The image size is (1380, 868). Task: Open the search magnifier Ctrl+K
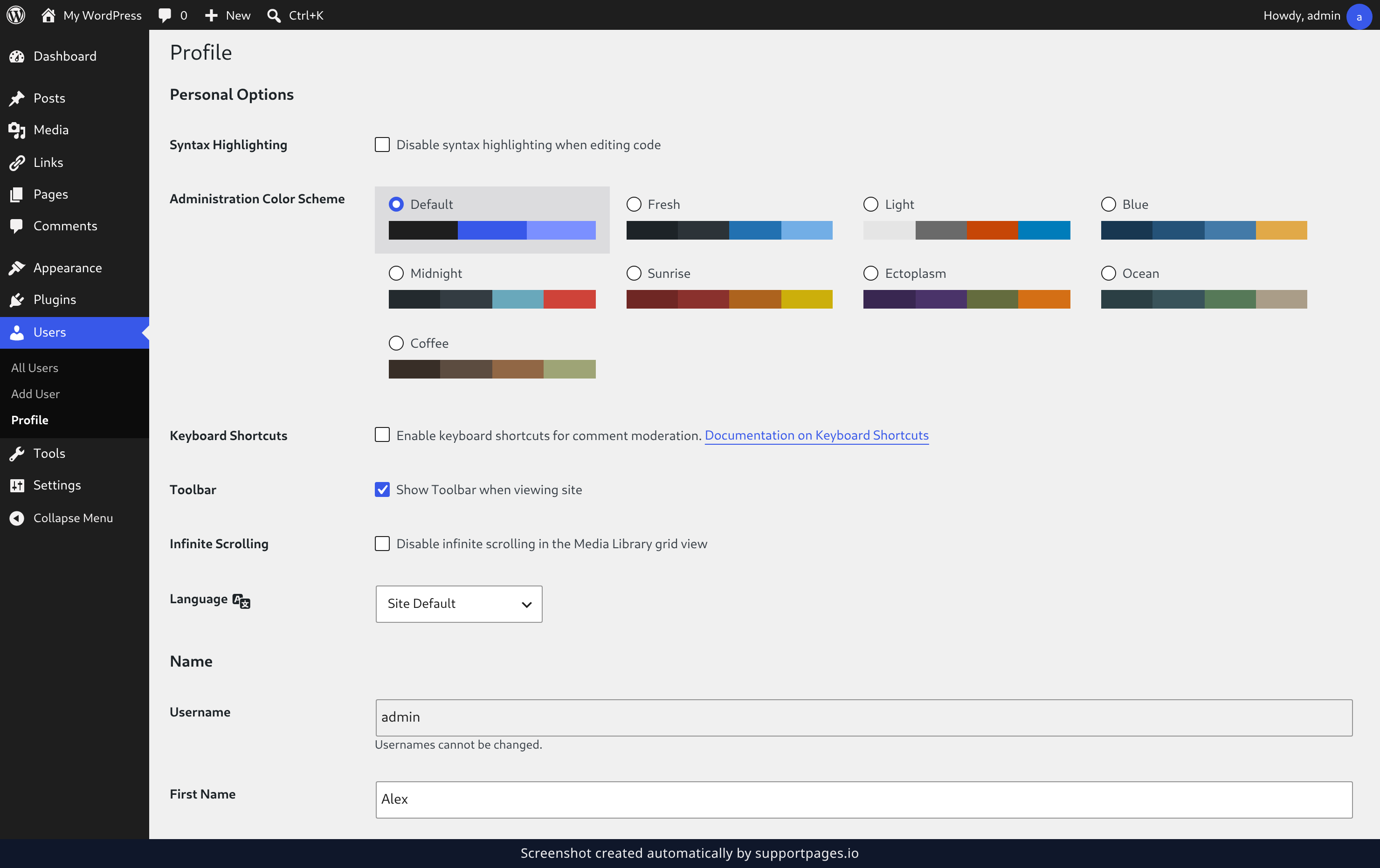[274, 15]
